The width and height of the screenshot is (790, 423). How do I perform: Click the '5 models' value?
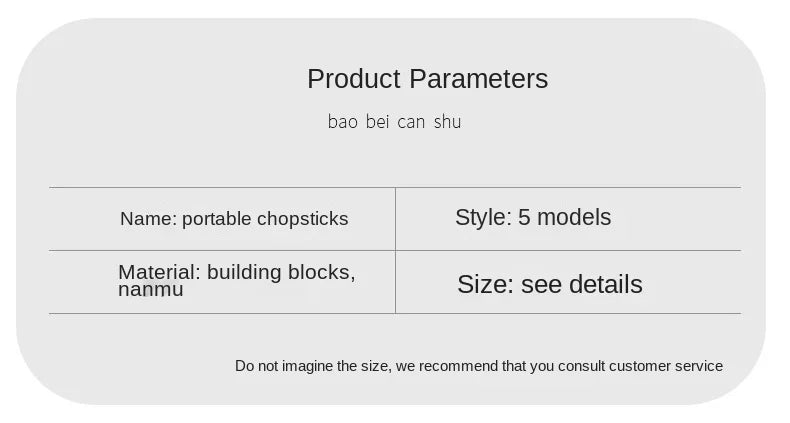[564, 218]
